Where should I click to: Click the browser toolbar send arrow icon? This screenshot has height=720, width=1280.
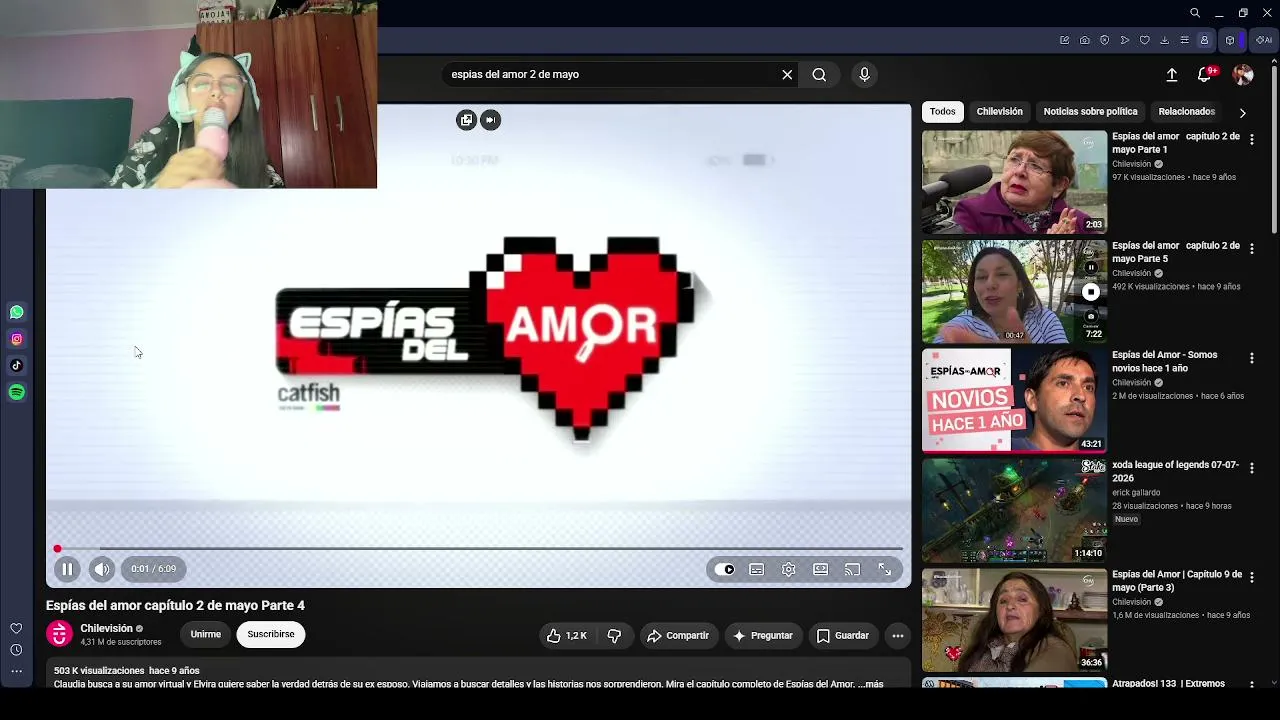[x=1124, y=40]
